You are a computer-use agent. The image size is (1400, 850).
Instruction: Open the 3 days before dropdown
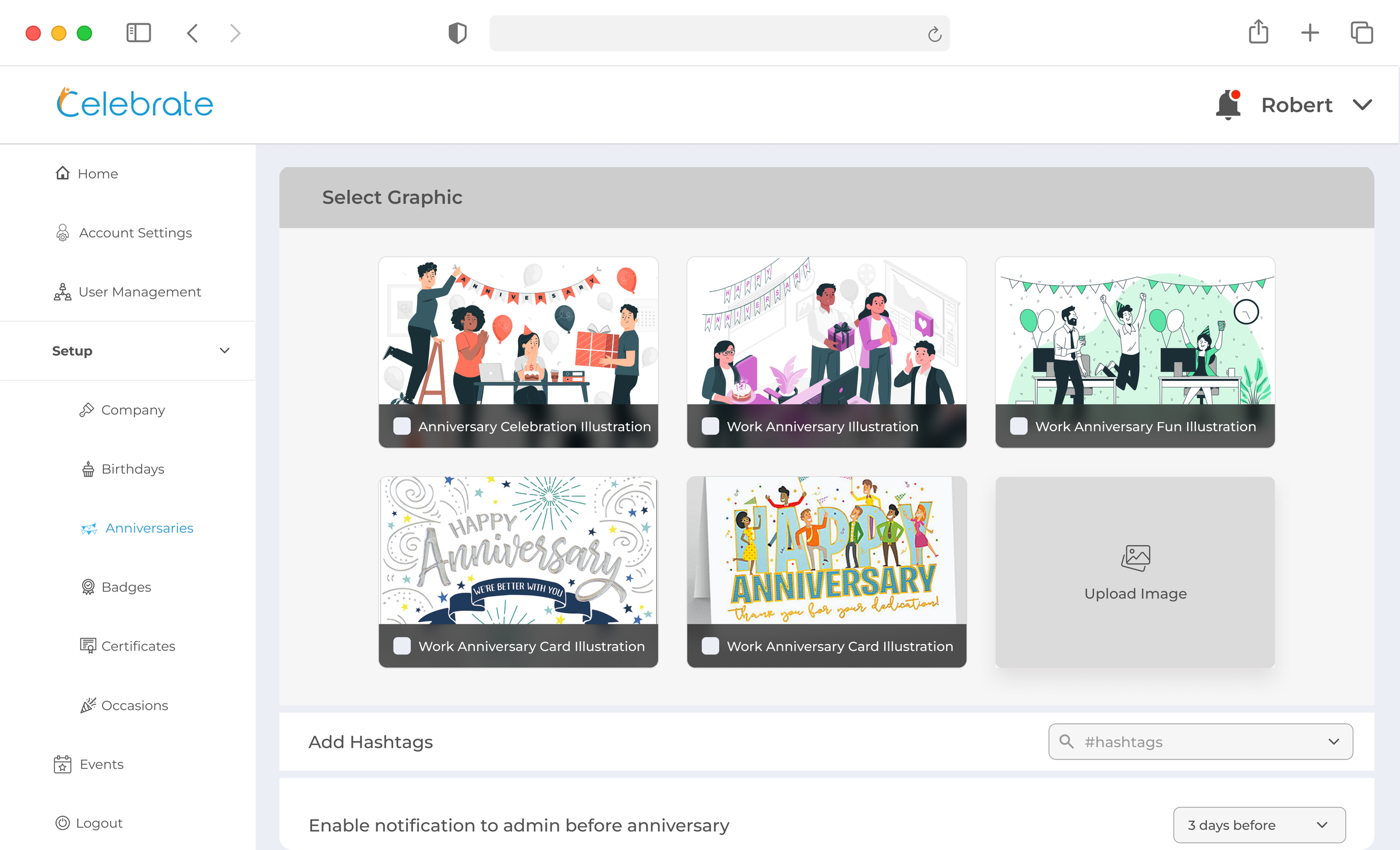(x=1259, y=825)
